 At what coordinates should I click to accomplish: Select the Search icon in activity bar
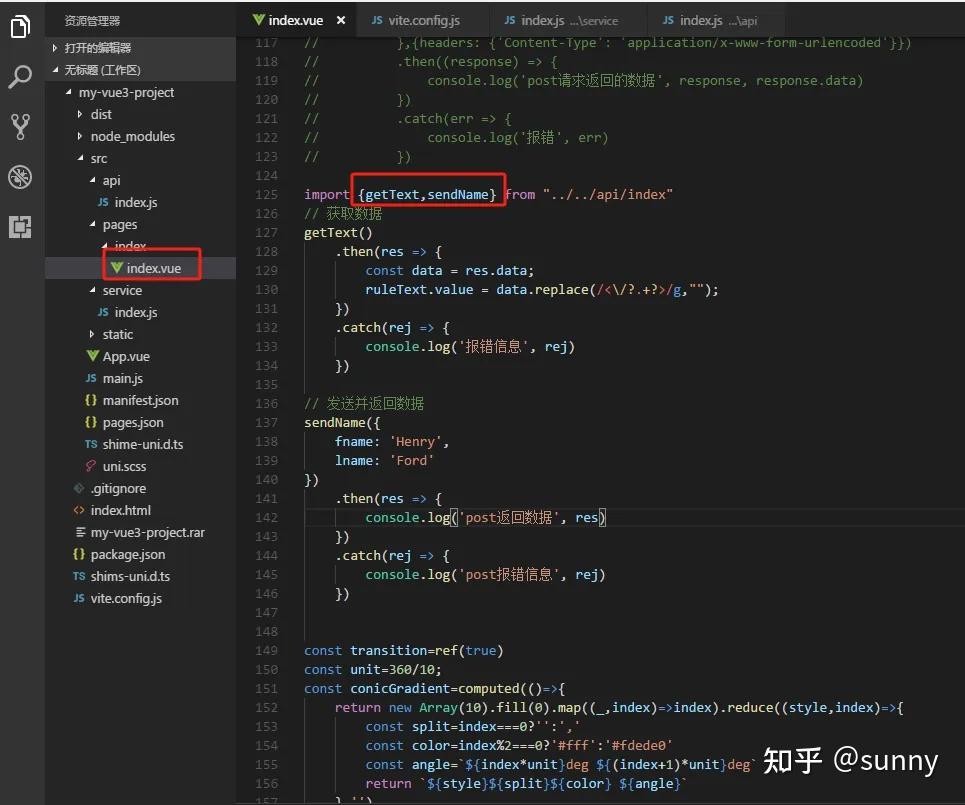(20, 76)
